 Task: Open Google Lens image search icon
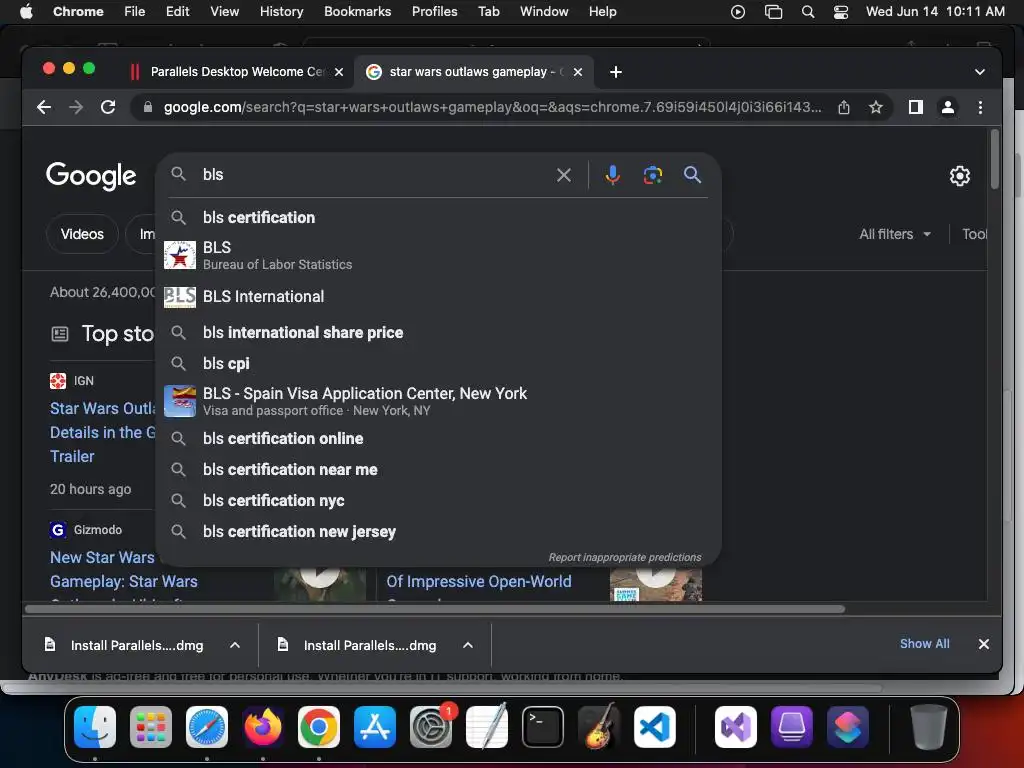coord(652,175)
